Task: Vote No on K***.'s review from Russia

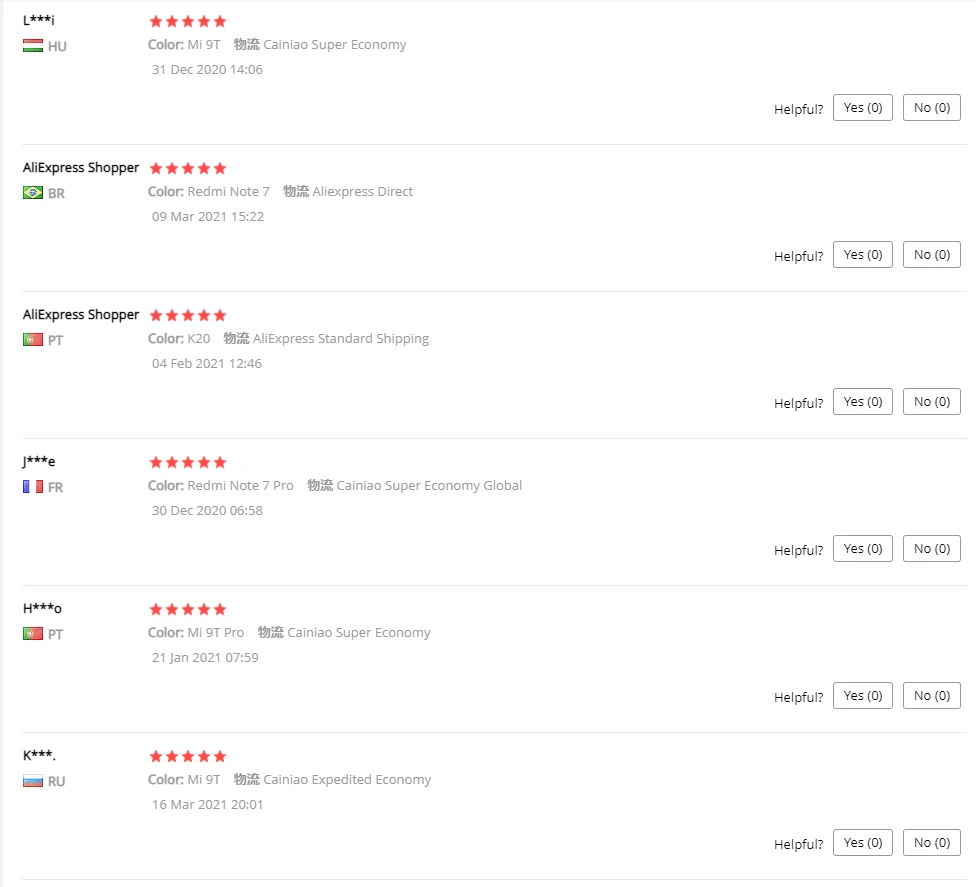Action: [x=932, y=842]
